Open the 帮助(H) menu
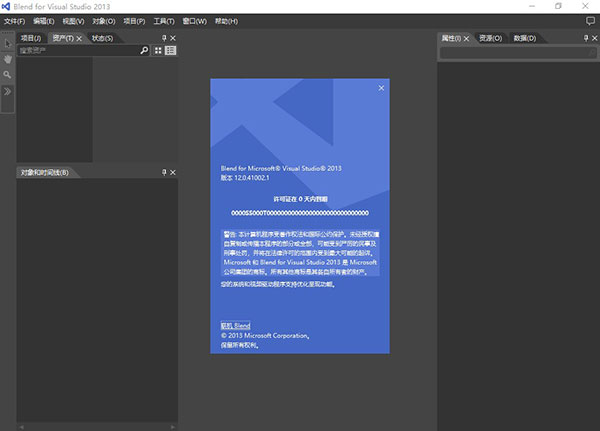 [x=227, y=20]
